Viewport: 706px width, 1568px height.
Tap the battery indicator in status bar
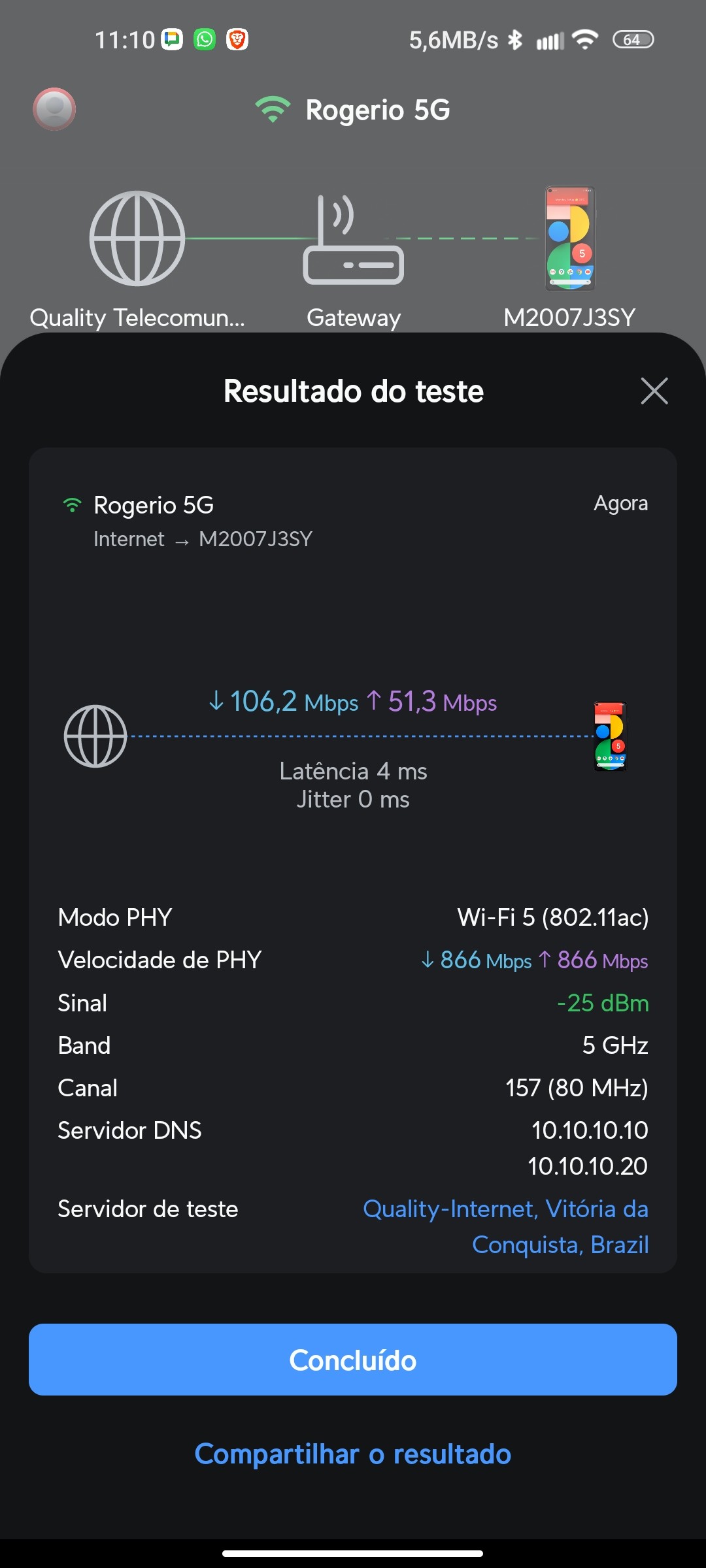click(x=633, y=40)
